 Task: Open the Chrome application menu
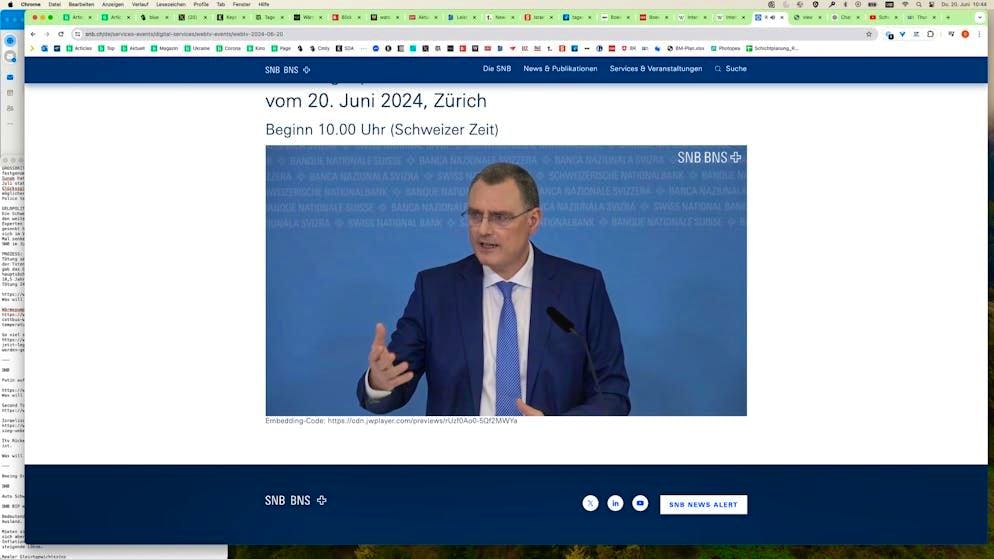30,4
